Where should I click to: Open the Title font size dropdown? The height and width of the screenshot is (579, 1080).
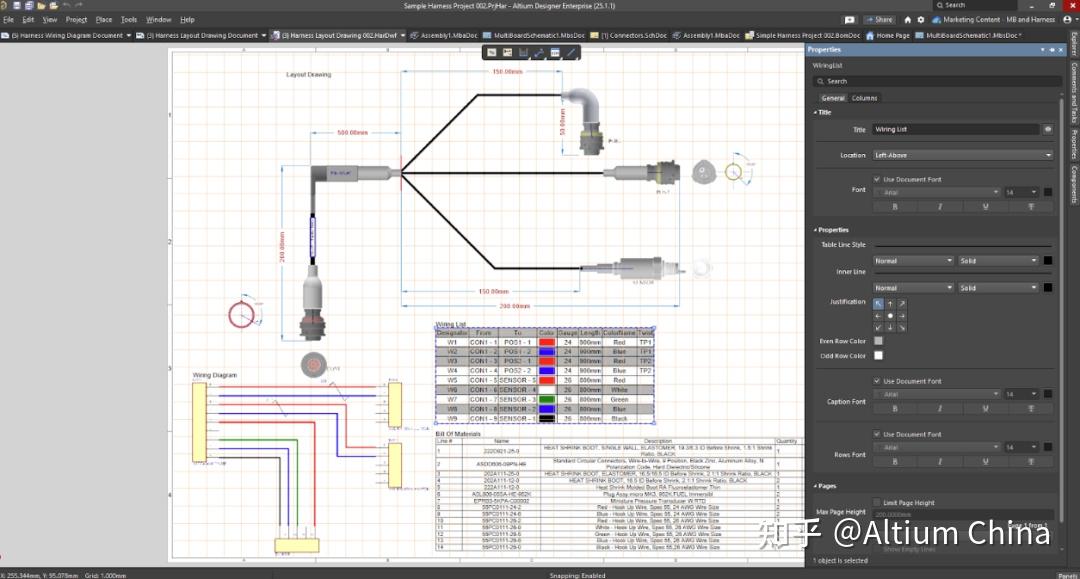pyautogui.click(x=1021, y=192)
